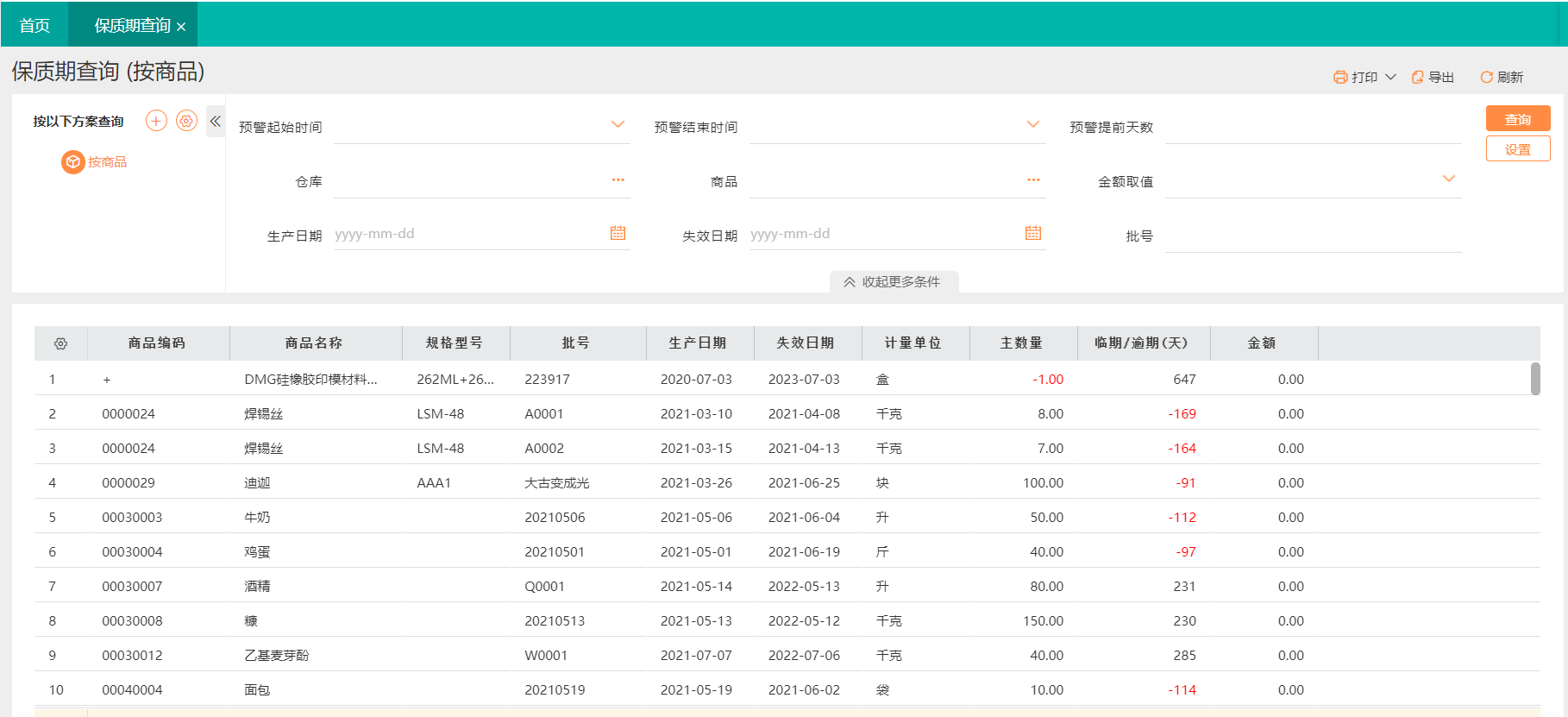
Task: Expand 预警结束时间 dropdown
Action: 1033,124
